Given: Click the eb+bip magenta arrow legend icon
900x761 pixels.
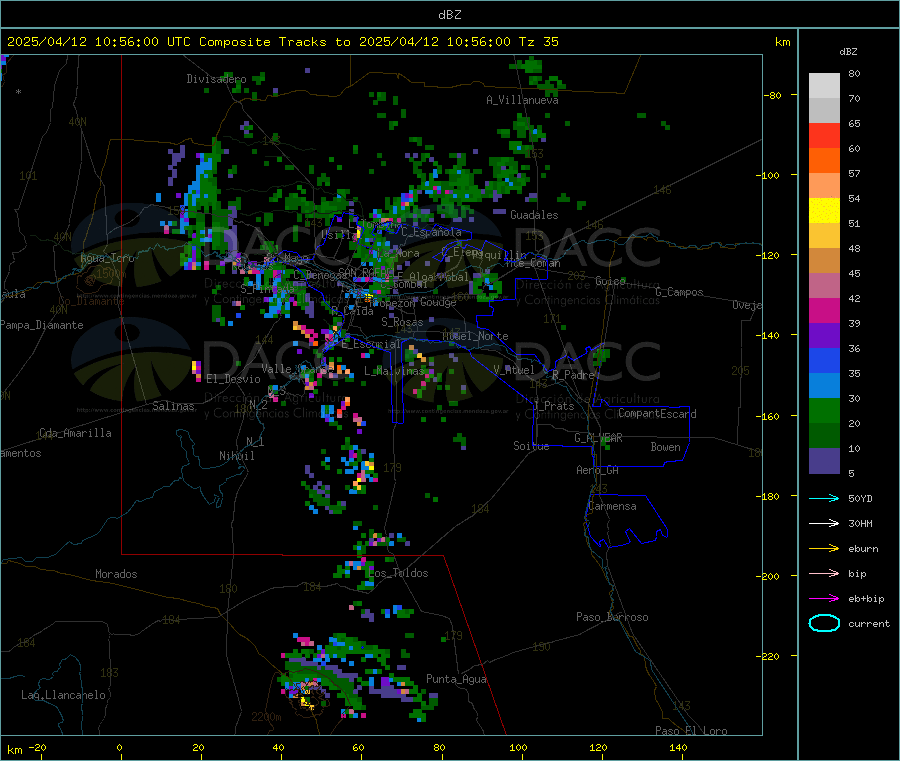Looking at the screenshot, I should pyautogui.click(x=824, y=599).
